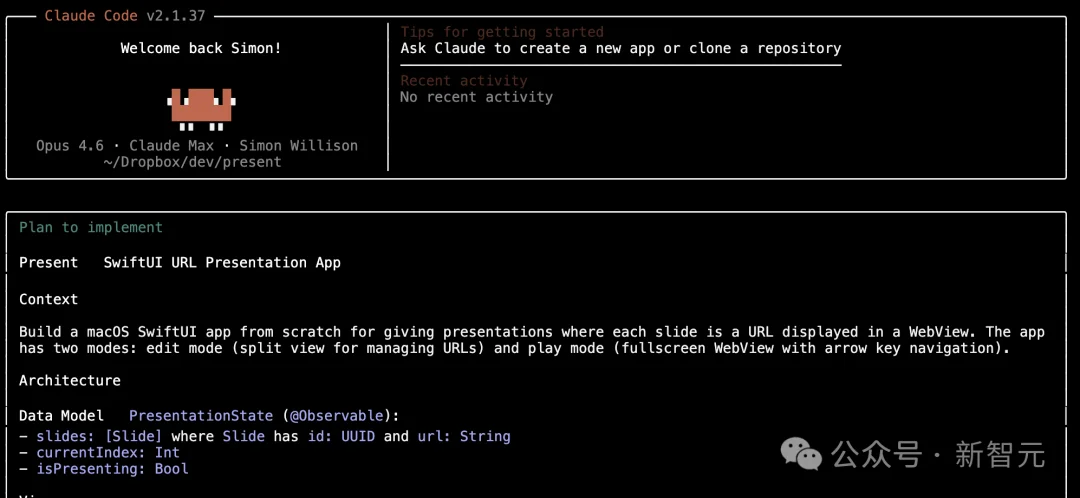Image resolution: width=1080 pixels, height=498 pixels.
Task: Click the Architecture section heading
Action: tap(69, 380)
